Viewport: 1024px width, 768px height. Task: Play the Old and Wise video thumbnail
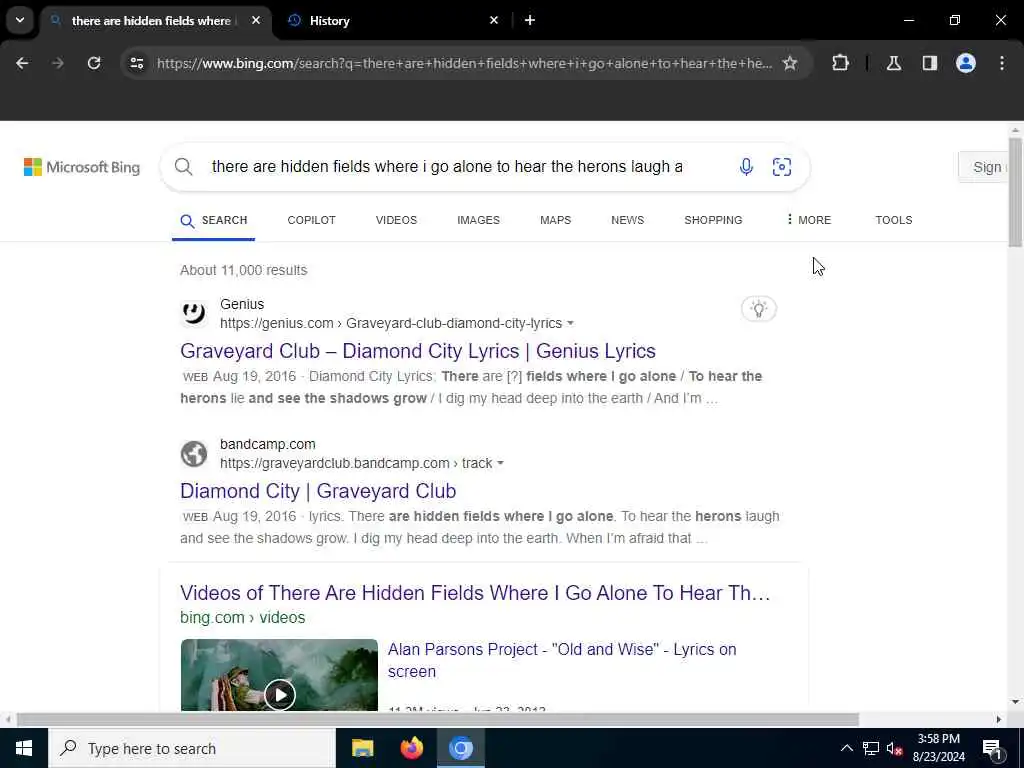click(x=280, y=675)
